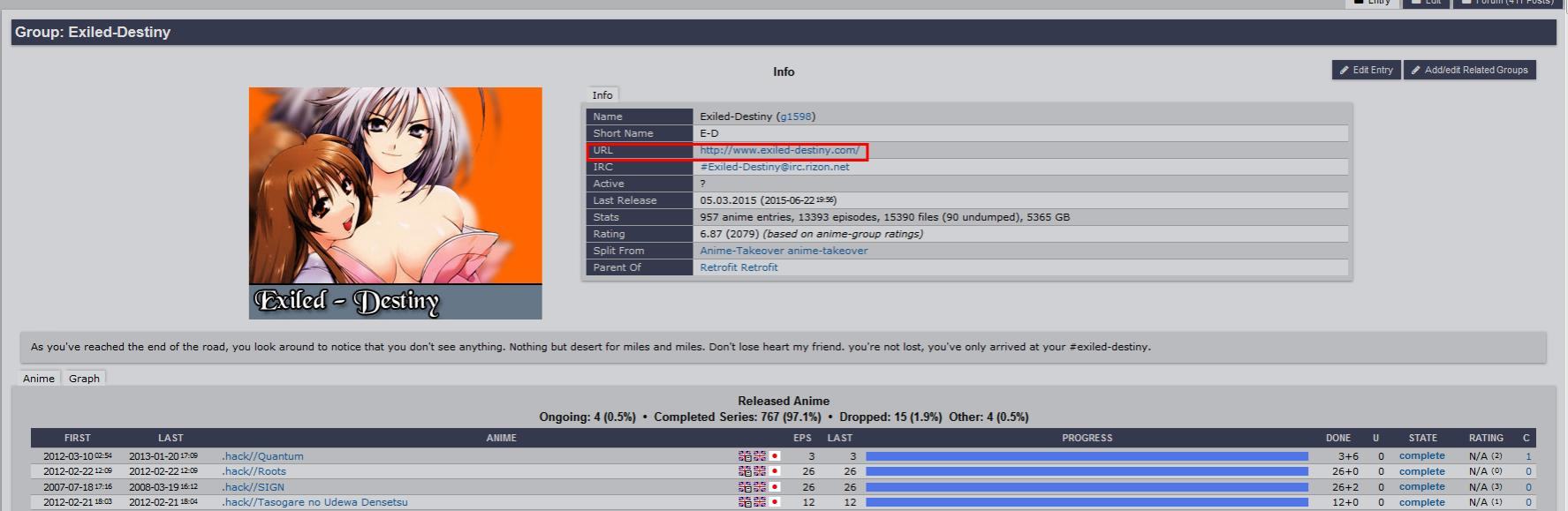Sort table by DONE column header
This screenshot has height=511, width=1568.
[1337, 438]
